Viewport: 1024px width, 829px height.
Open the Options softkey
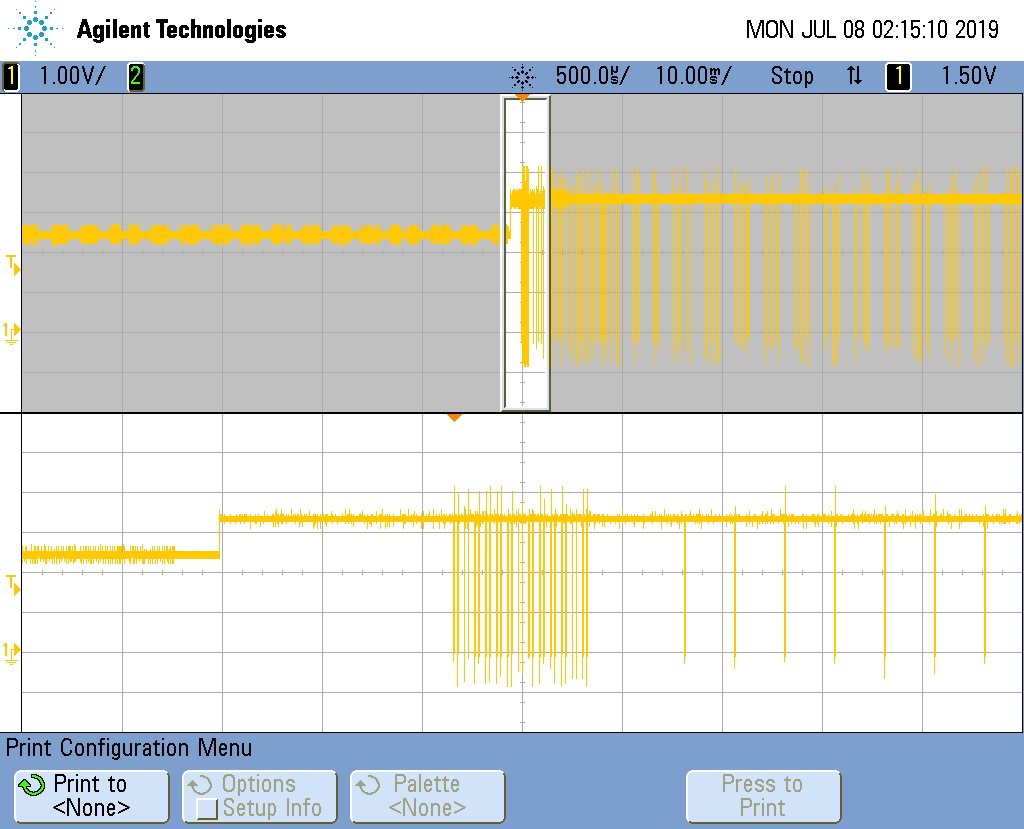click(x=259, y=784)
